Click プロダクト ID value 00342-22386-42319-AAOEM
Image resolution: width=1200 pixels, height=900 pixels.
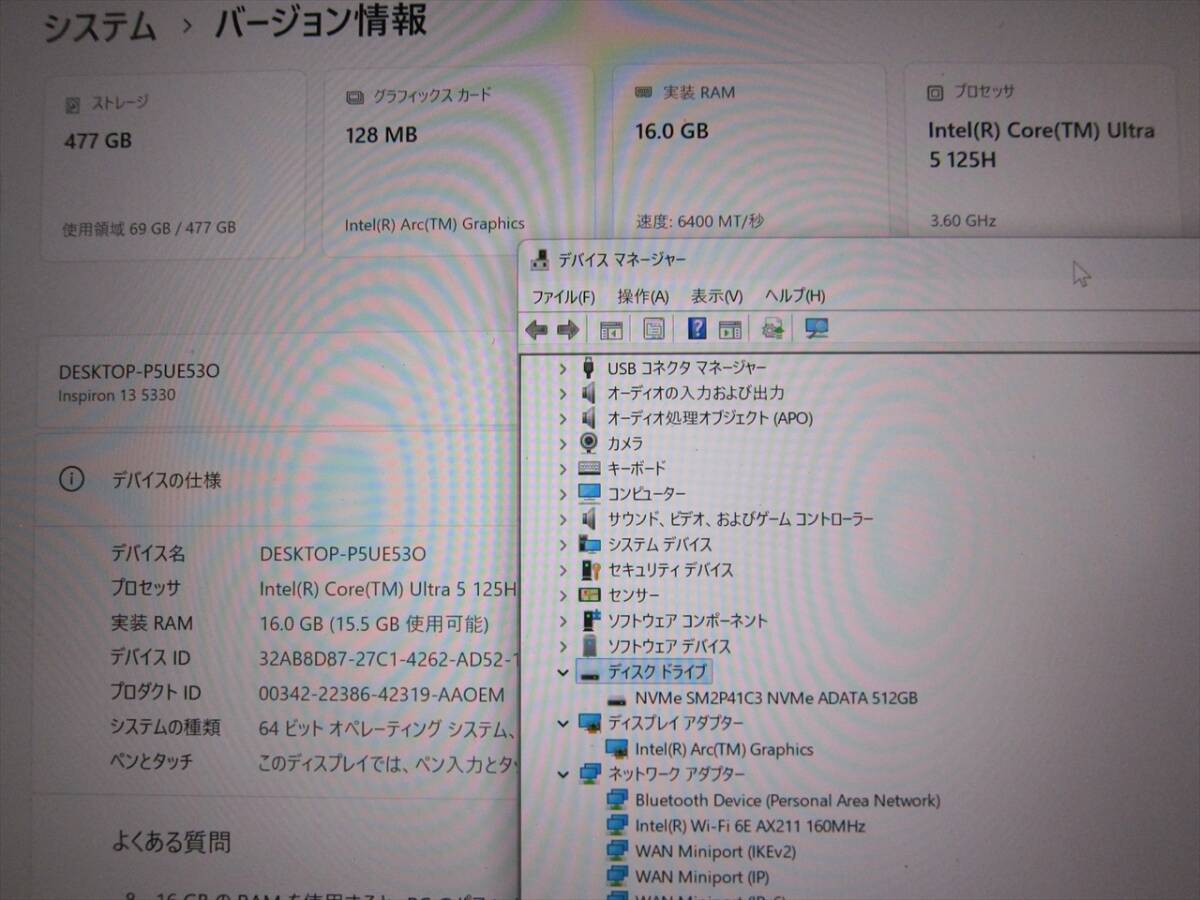click(382, 693)
